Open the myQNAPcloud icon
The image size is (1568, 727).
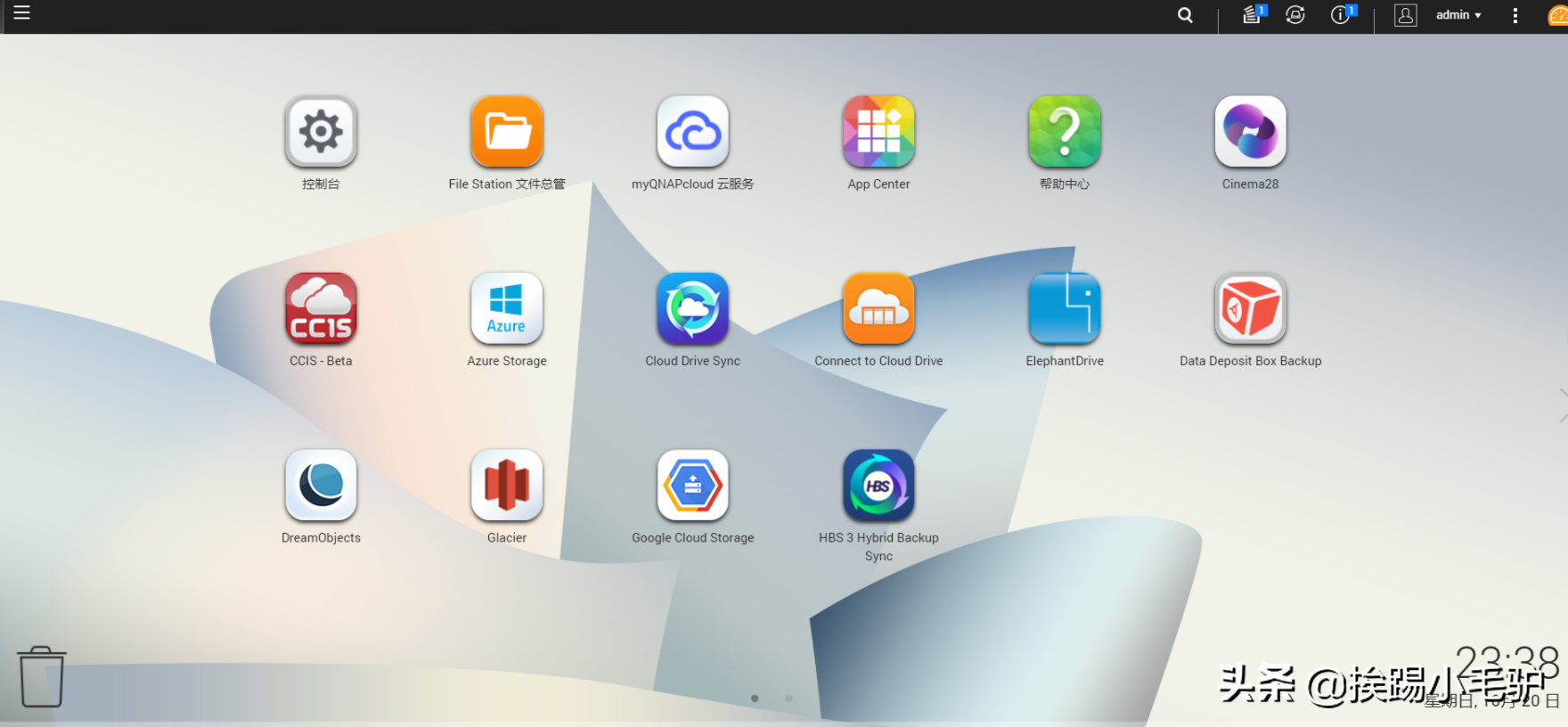693,132
